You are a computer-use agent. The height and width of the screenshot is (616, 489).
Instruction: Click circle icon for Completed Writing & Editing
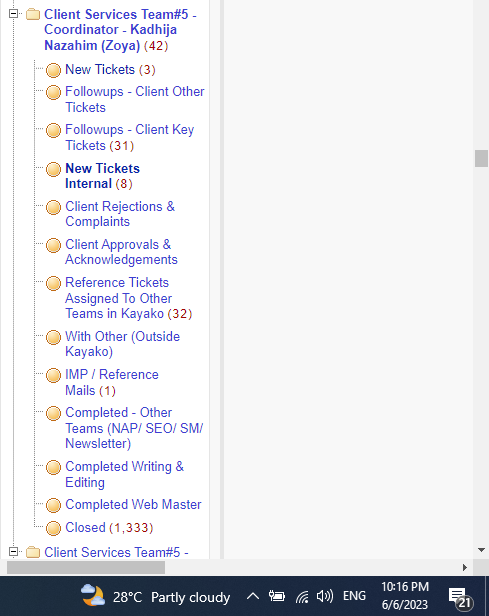pyautogui.click(x=53, y=468)
